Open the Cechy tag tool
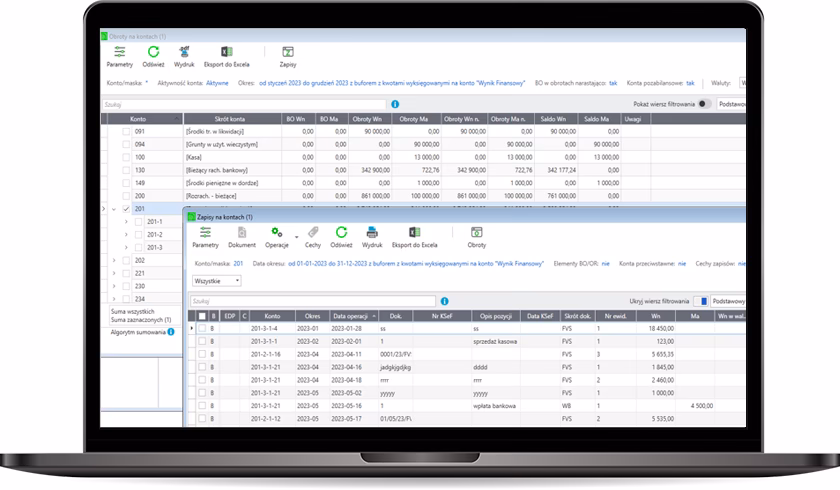 pos(313,237)
